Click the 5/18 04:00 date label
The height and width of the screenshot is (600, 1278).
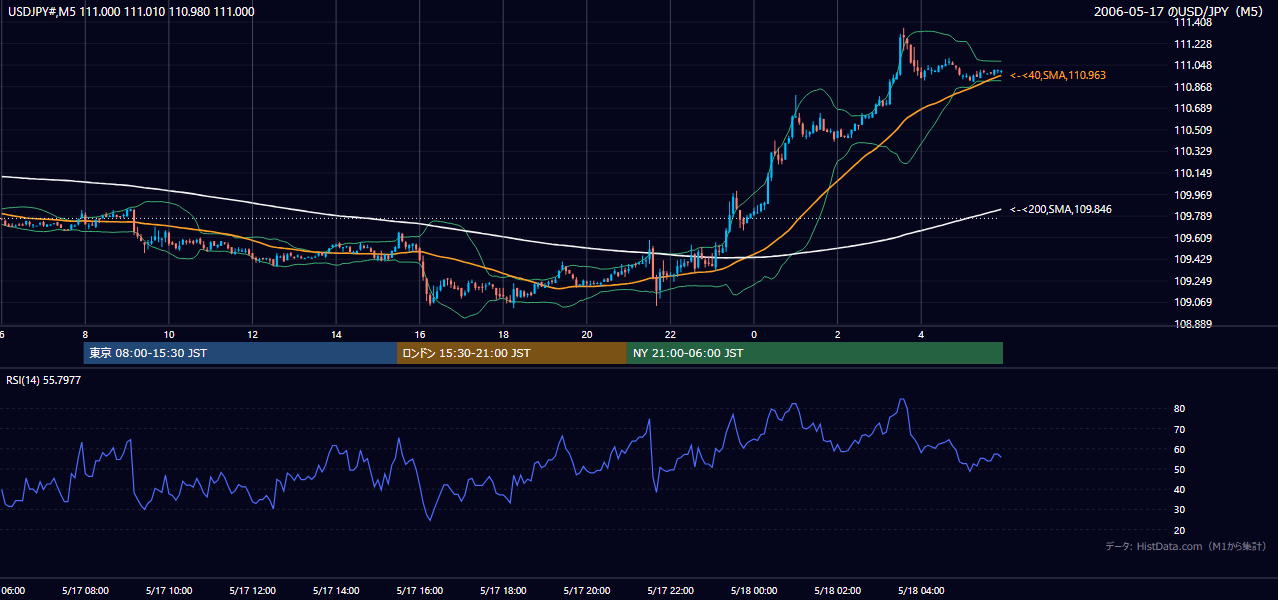[x=921, y=591]
